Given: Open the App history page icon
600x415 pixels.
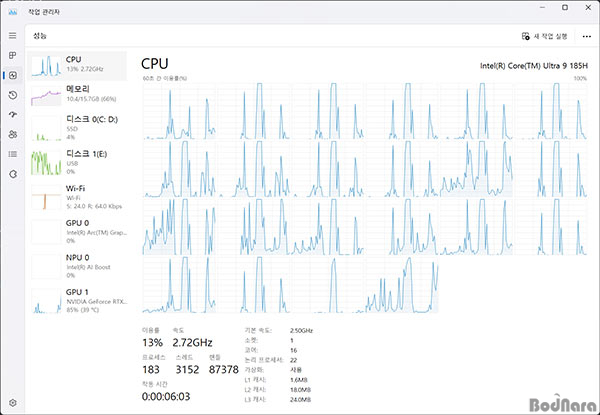Looking at the screenshot, I should click(x=13, y=95).
